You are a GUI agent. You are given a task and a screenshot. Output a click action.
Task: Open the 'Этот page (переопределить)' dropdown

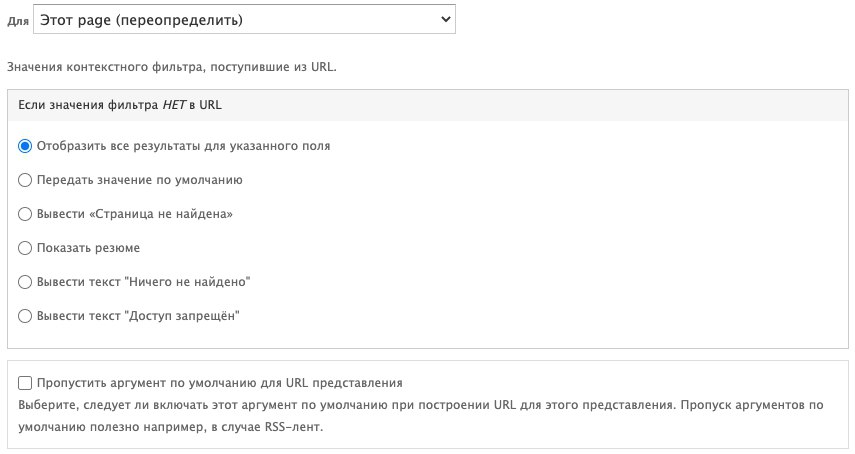point(244,20)
